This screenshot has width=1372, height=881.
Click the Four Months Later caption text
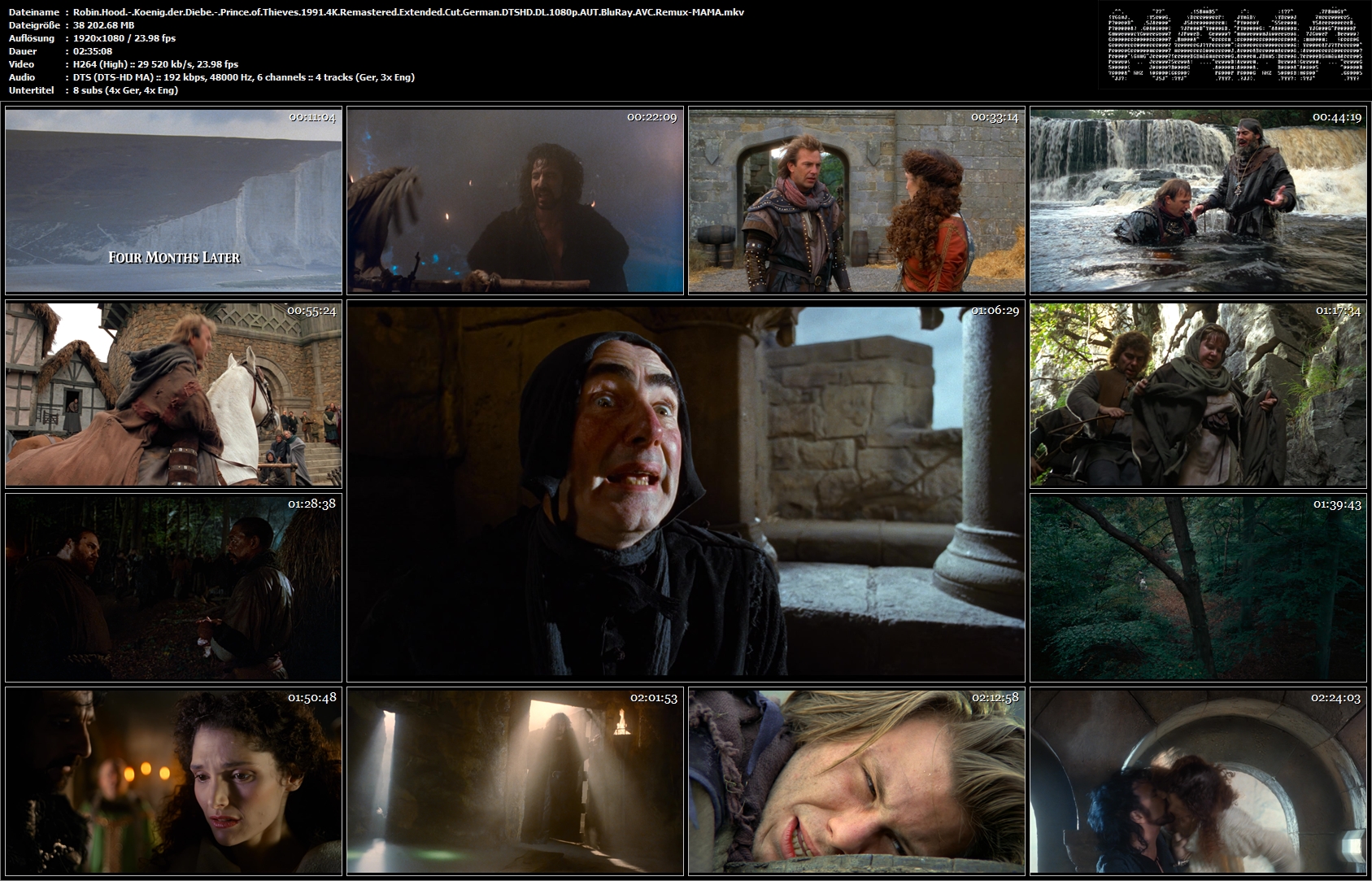pyautogui.click(x=174, y=257)
